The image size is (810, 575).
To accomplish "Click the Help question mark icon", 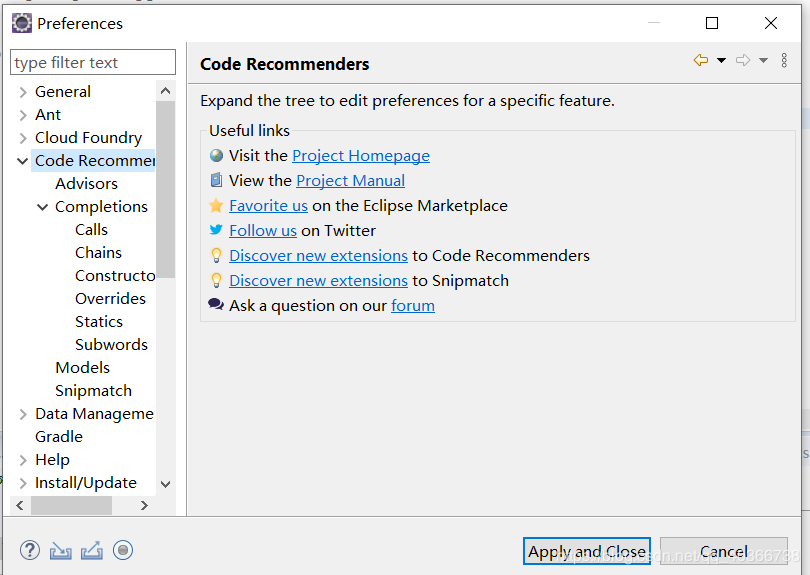I will (30, 550).
